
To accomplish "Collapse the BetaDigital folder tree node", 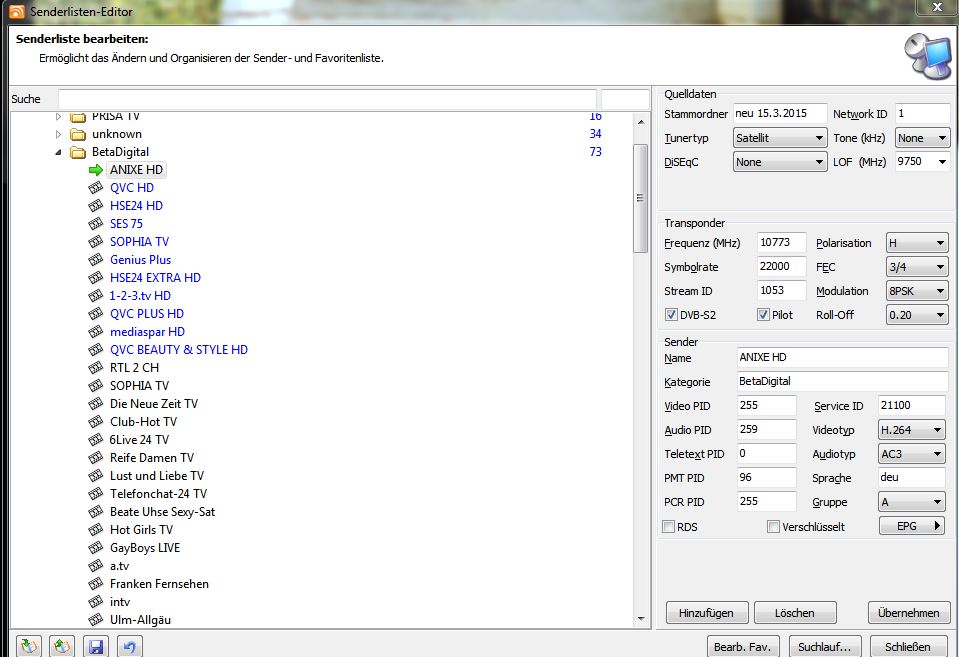I will (58, 152).
